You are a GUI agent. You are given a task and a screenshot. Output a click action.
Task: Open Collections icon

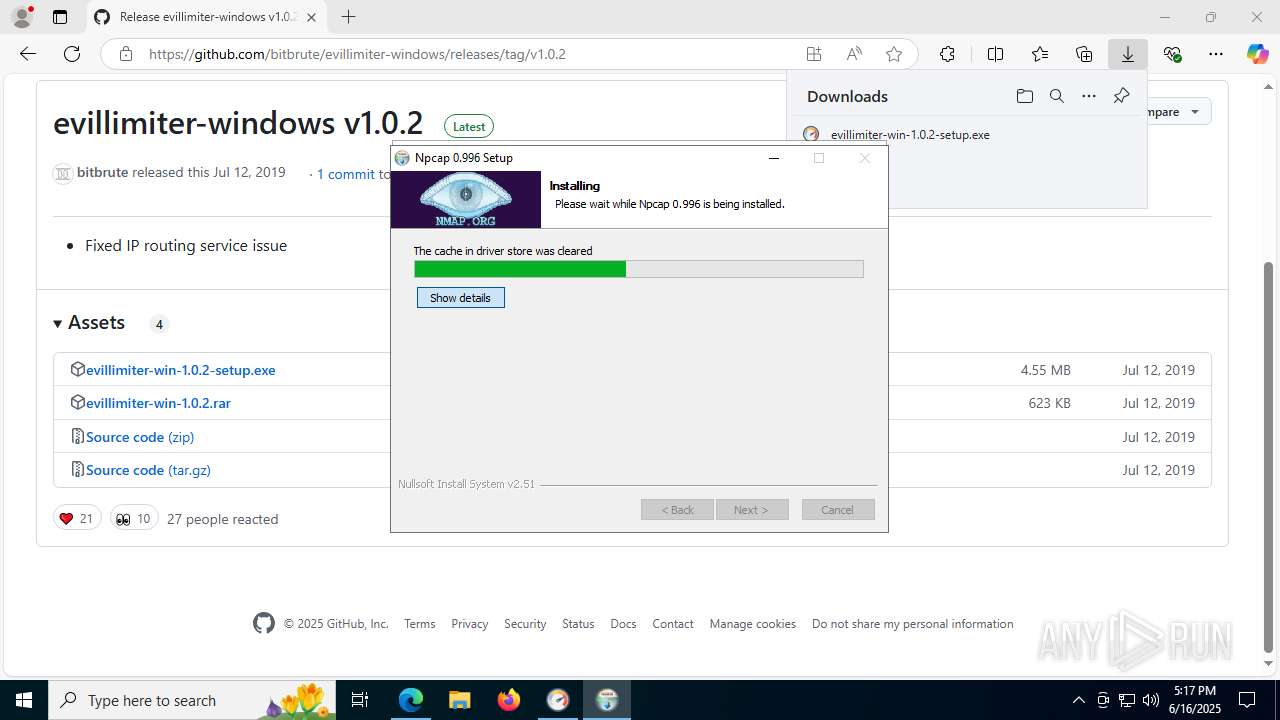click(1084, 54)
